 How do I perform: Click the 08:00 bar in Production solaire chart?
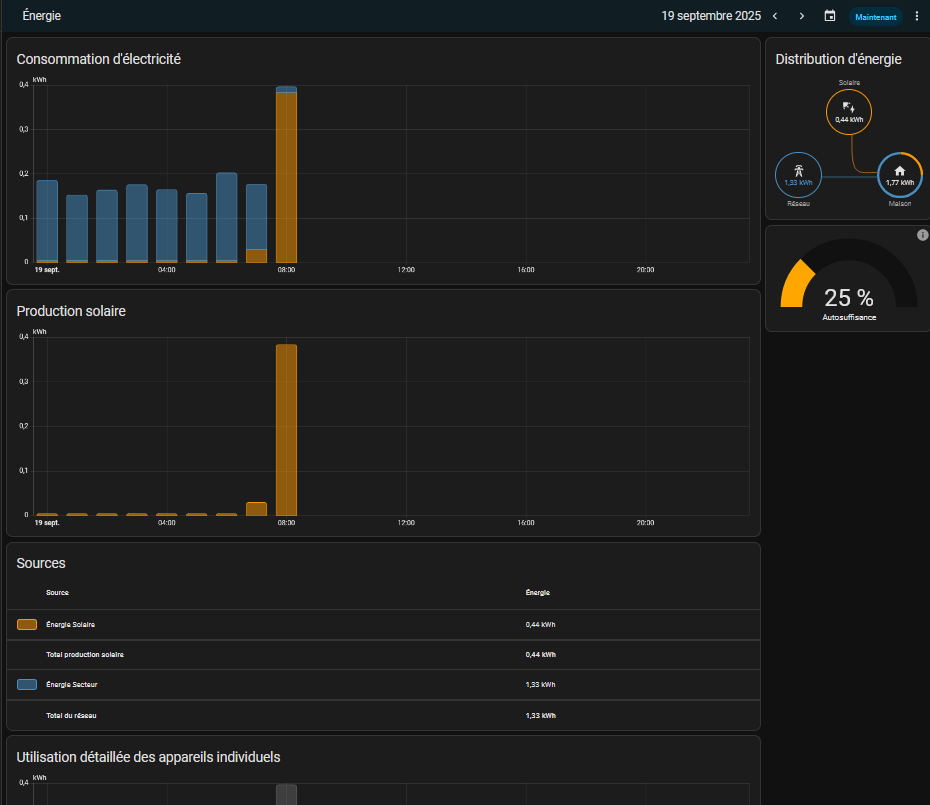click(286, 430)
